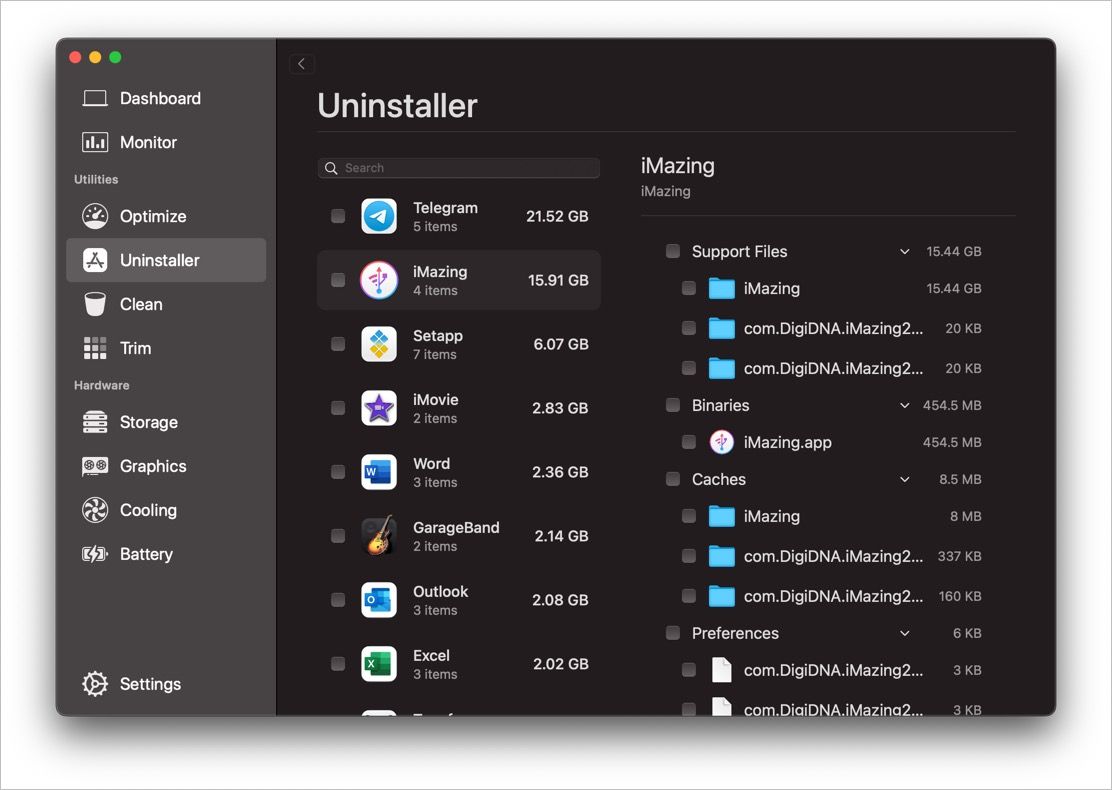1112x790 pixels.
Task: Check the iMovie checkbox
Action: pos(338,408)
